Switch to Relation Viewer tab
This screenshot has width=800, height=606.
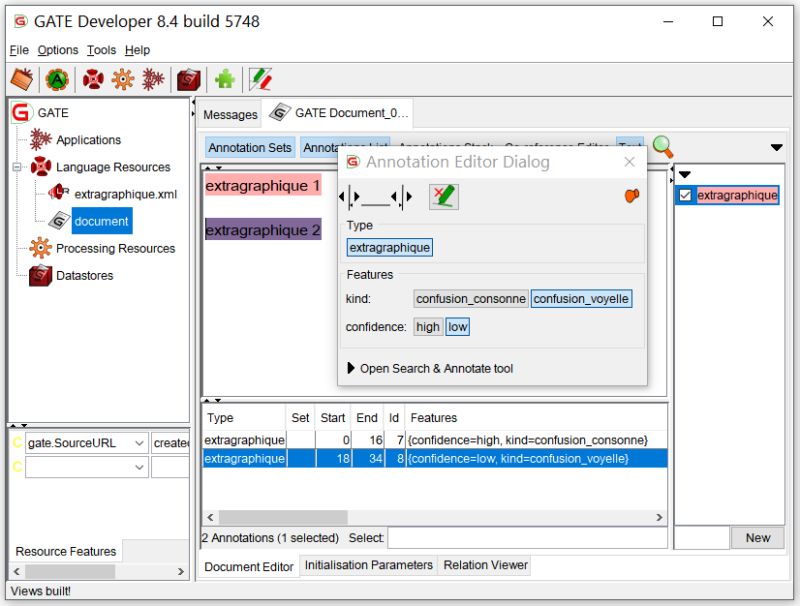tap(485, 565)
